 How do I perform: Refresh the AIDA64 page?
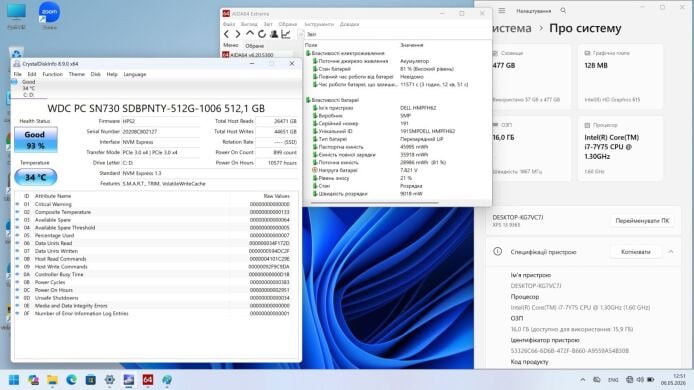tap(262, 34)
